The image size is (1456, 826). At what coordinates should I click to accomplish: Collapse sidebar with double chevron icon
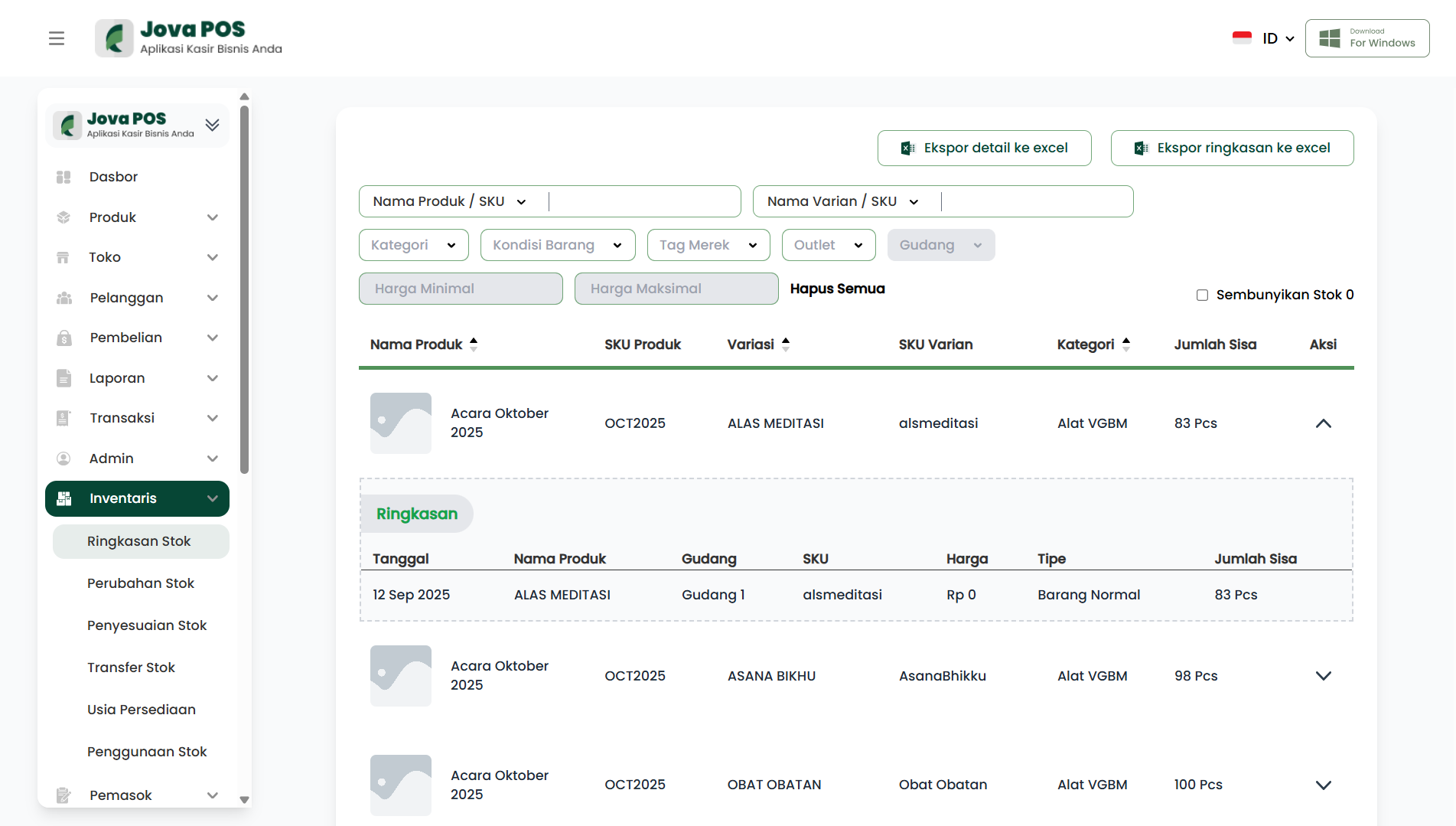pyautogui.click(x=213, y=125)
